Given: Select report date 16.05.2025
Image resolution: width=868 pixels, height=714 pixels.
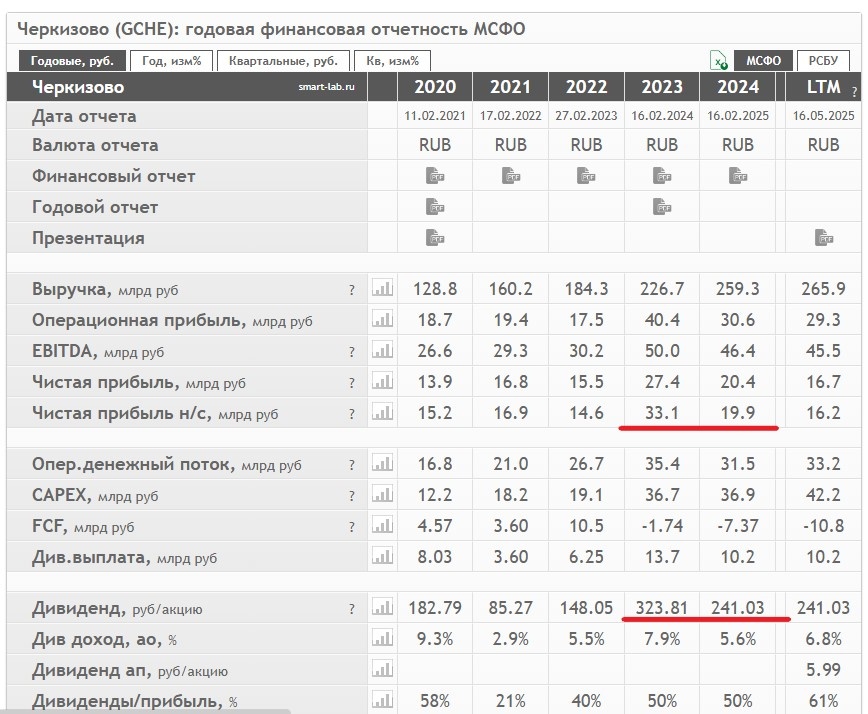Looking at the screenshot, I should pos(824,116).
